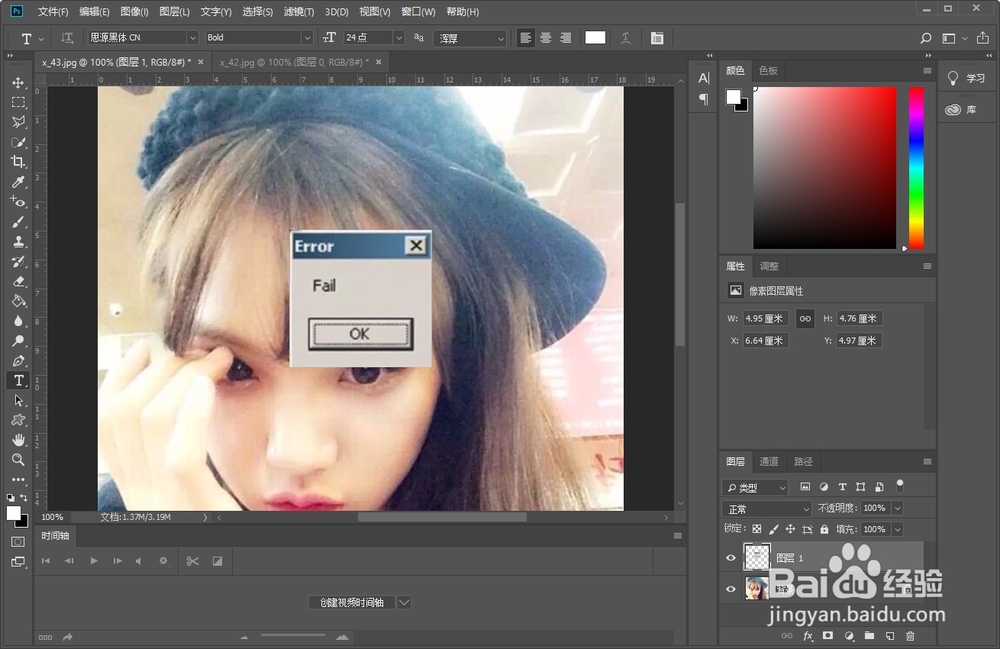The height and width of the screenshot is (649, 1000).
Task: Hide 图层 1 using eye icon
Action: pos(731,558)
